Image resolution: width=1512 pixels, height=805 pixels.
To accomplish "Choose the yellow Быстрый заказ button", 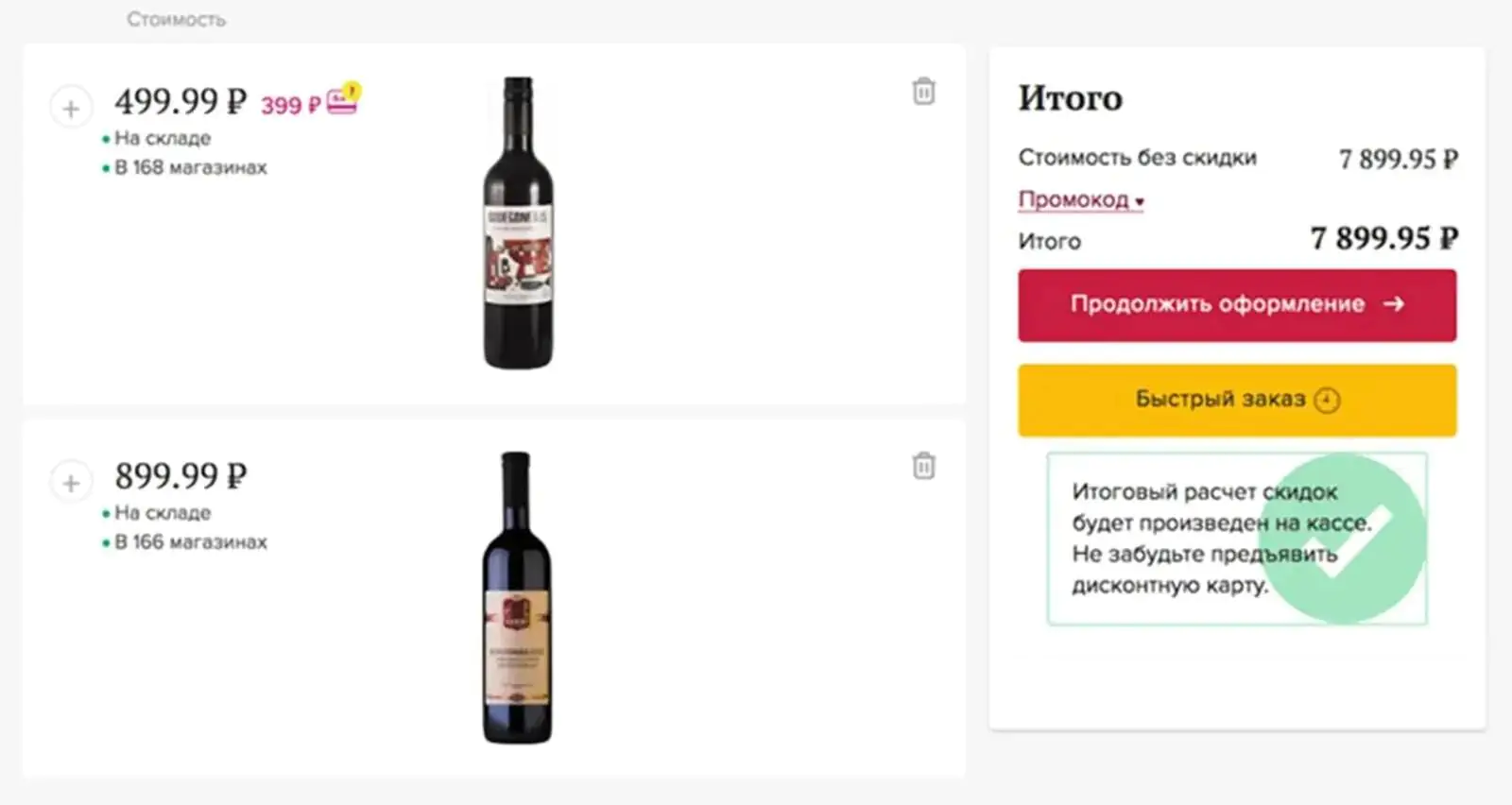I will coord(1236,400).
